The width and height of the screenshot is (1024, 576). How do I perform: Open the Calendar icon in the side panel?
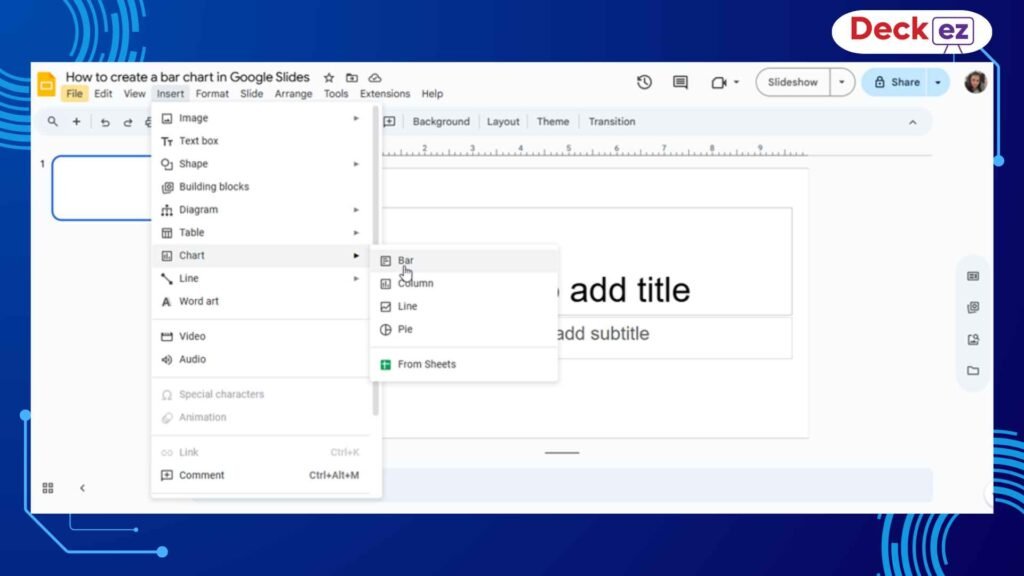point(973,276)
